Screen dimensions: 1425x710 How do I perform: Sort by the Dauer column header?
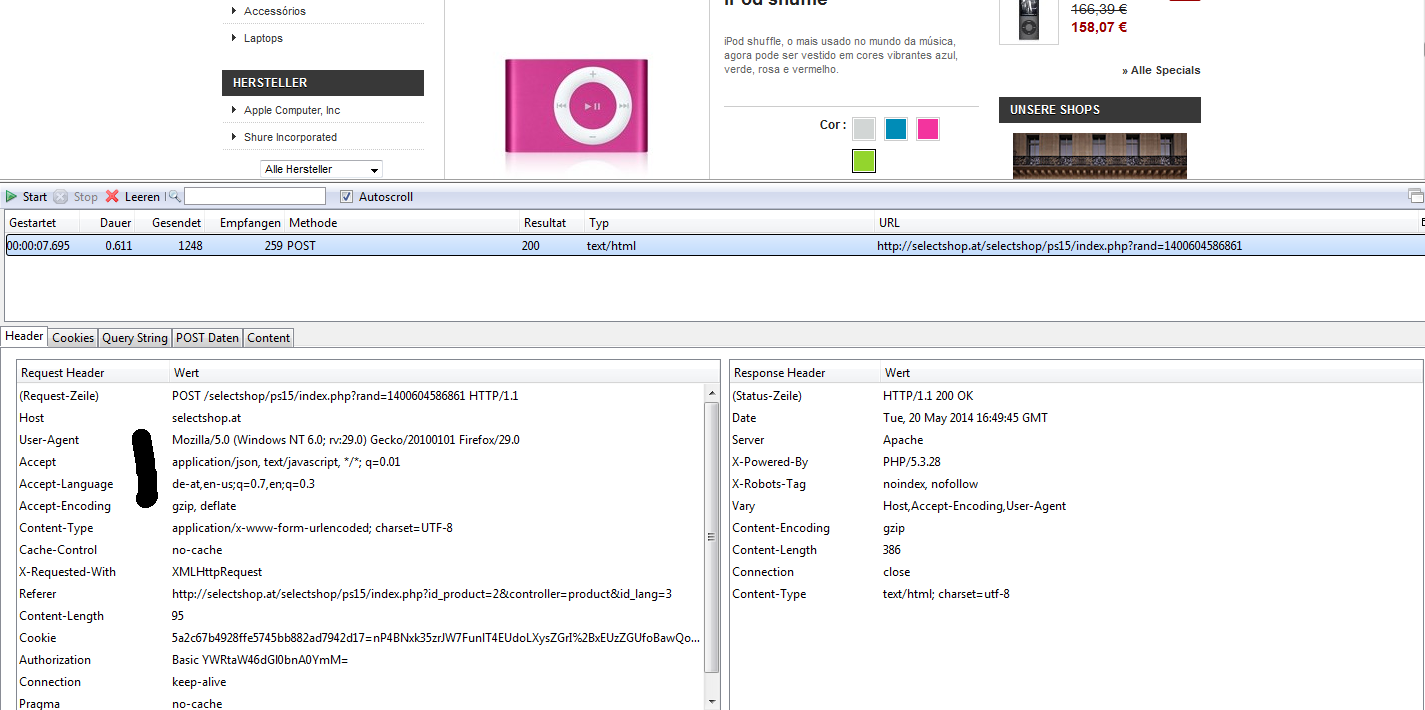[108, 223]
